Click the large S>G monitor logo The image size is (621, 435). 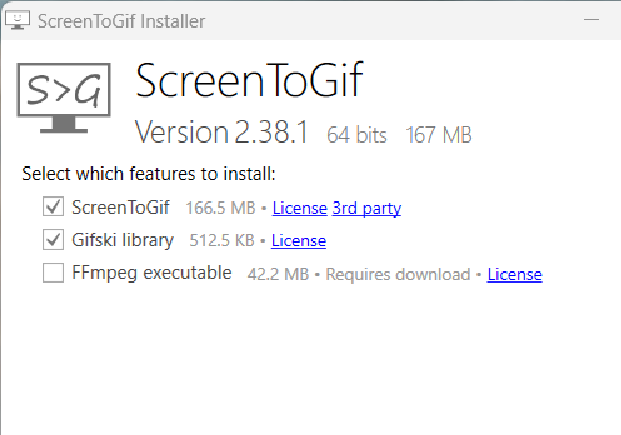point(63,98)
